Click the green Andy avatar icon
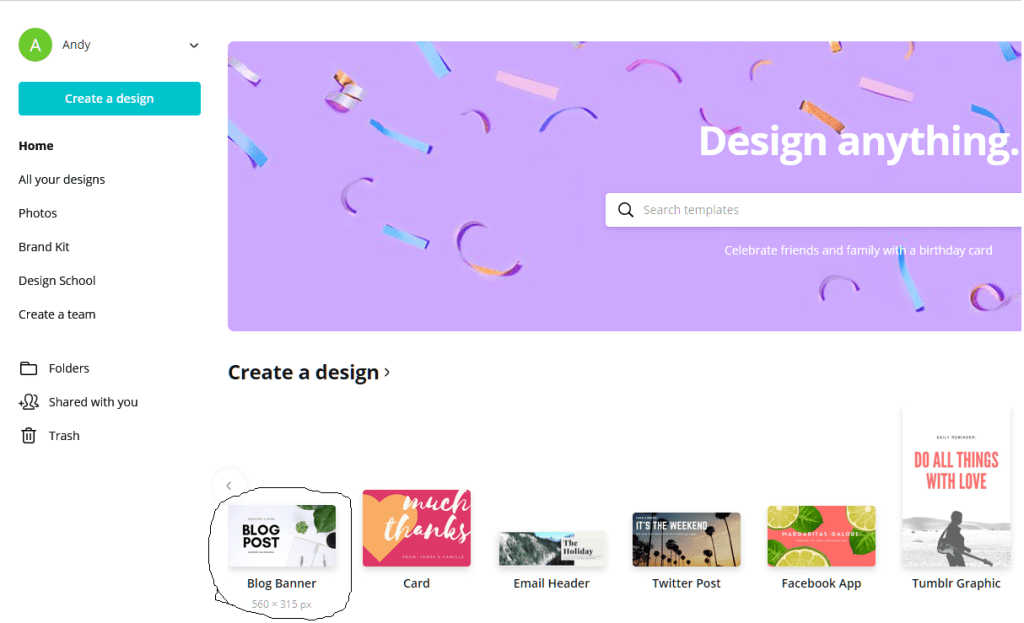This screenshot has width=1024, height=623. (x=35, y=44)
